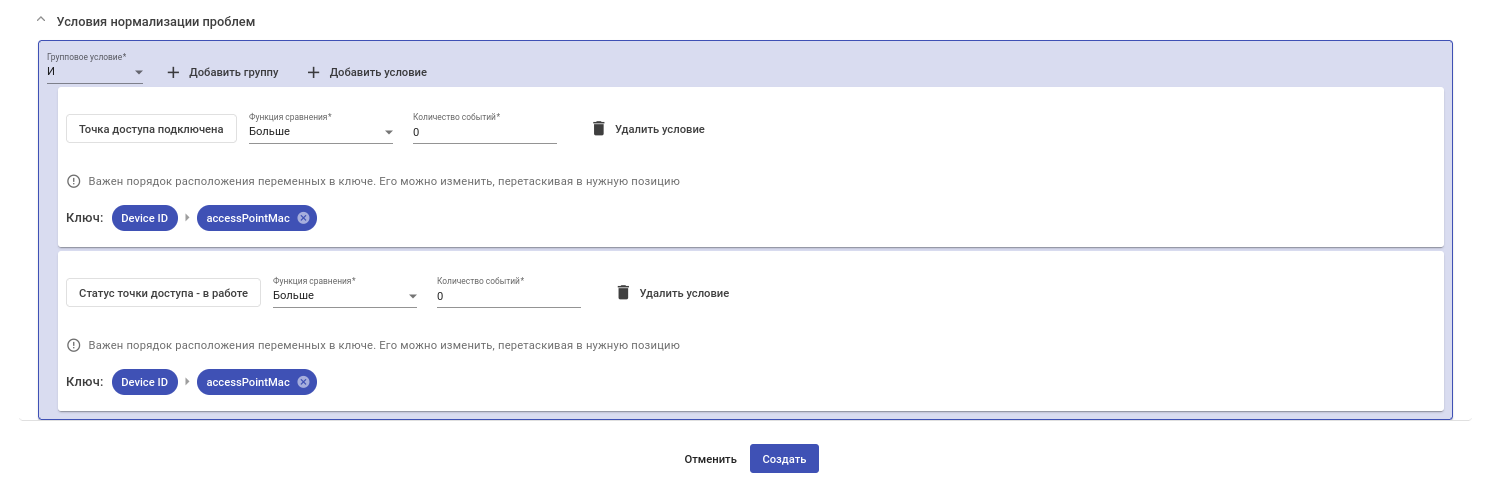This screenshot has height=479, width=1490.
Task: Click the plus icon for 'Добавить условие'
Action: [313, 73]
